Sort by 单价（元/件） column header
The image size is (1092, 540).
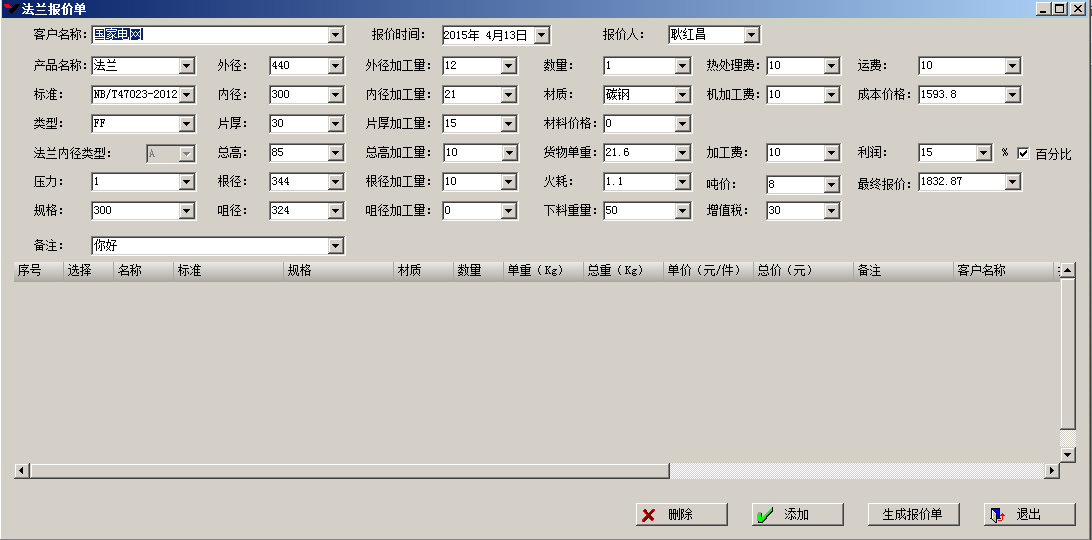(x=708, y=271)
